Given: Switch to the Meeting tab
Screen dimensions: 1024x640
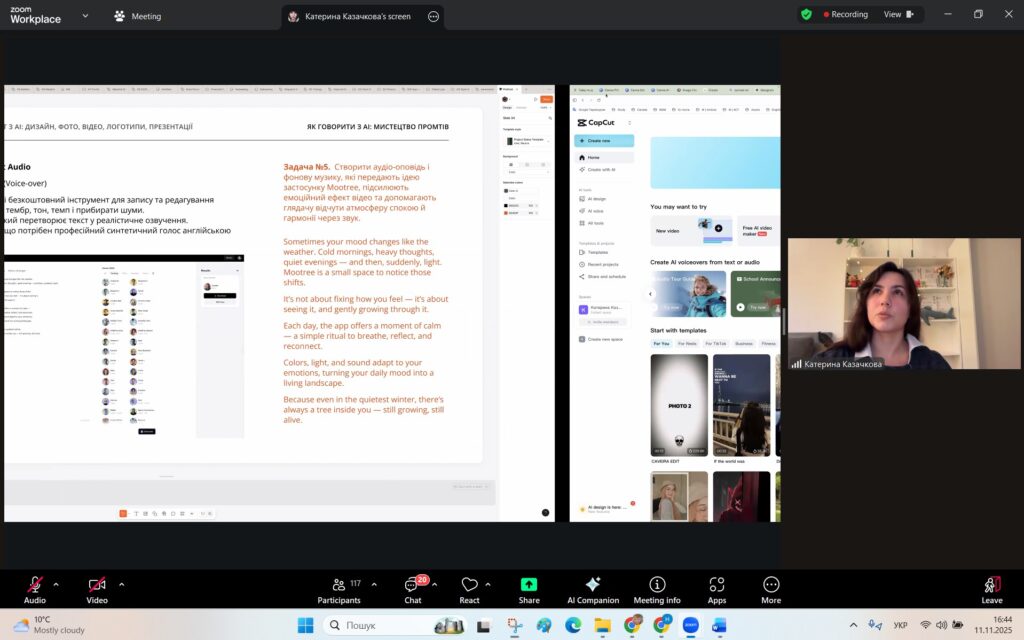Looking at the screenshot, I should click(x=137, y=16).
